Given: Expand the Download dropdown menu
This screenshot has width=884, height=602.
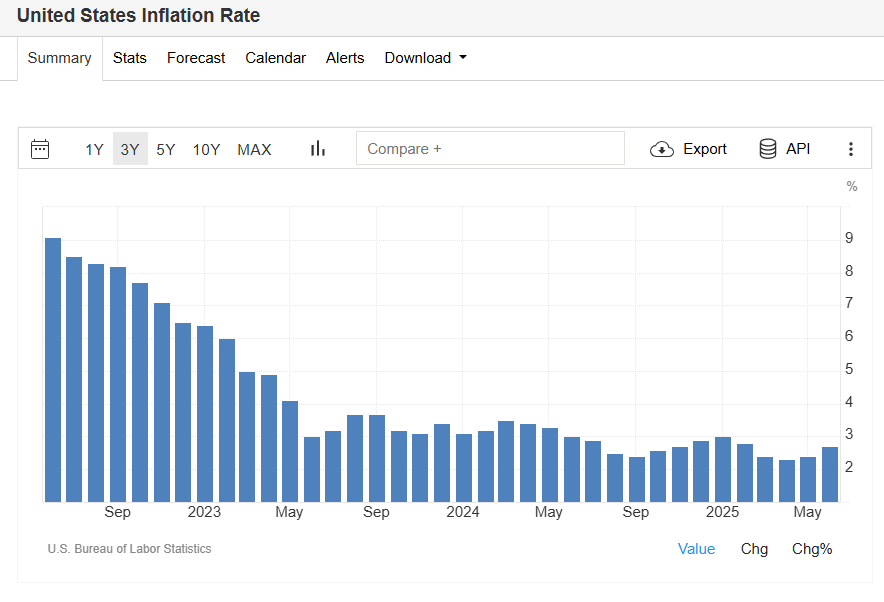Looking at the screenshot, I should tap(425, 58).
